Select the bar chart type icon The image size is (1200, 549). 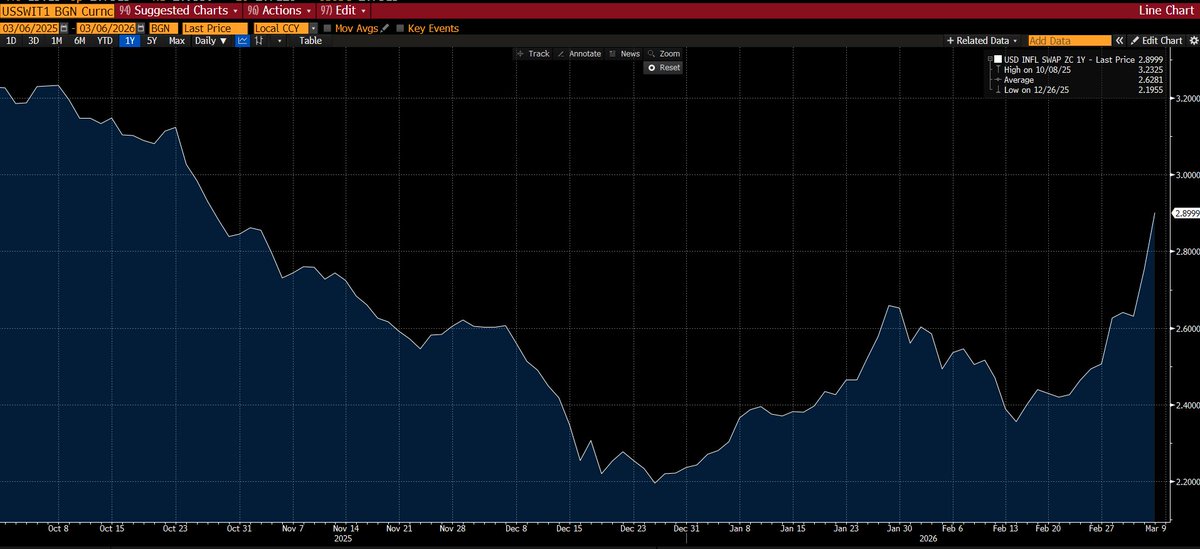[259, 40]
